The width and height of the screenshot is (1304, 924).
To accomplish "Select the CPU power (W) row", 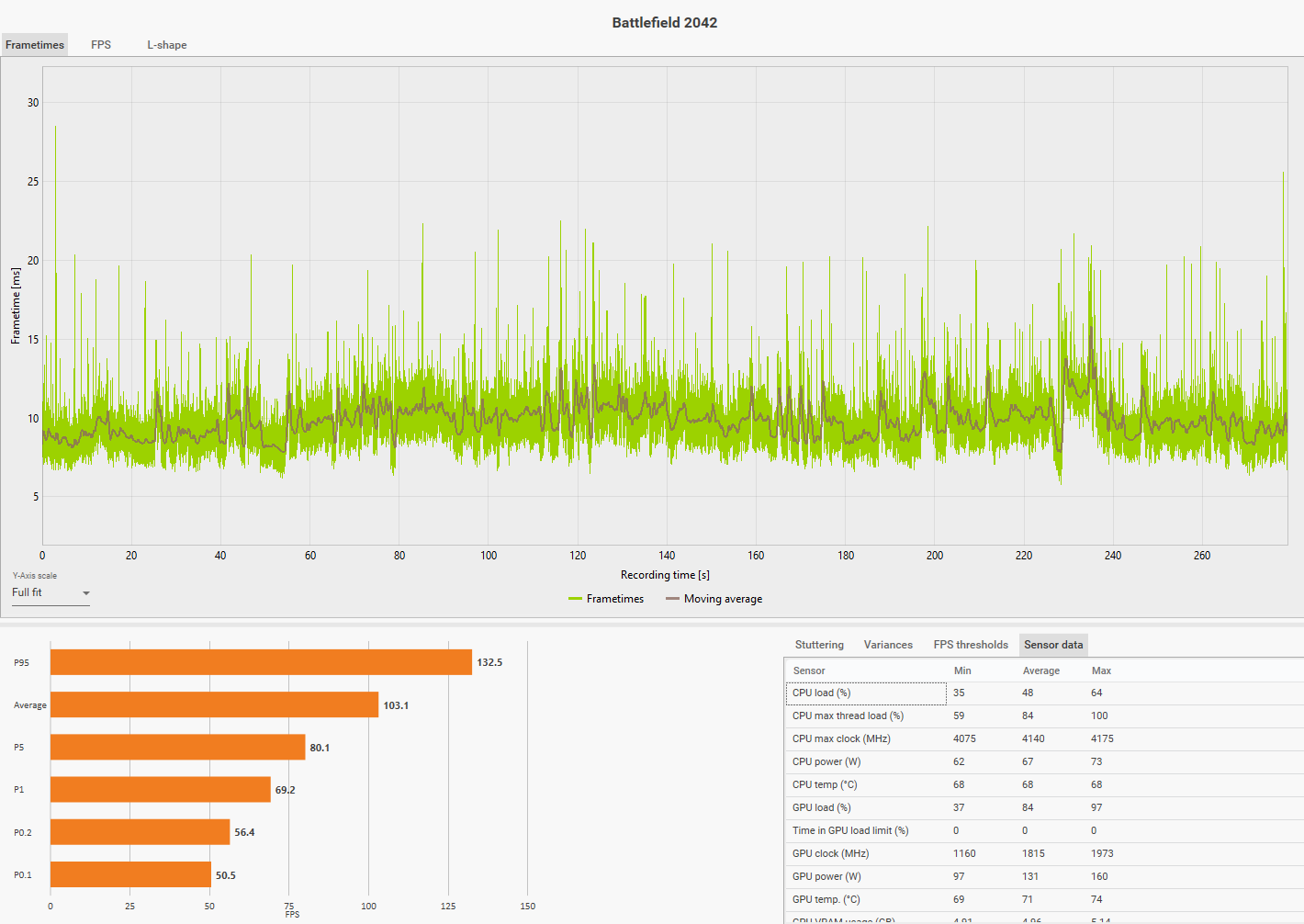I will [x=1044, y=762].
